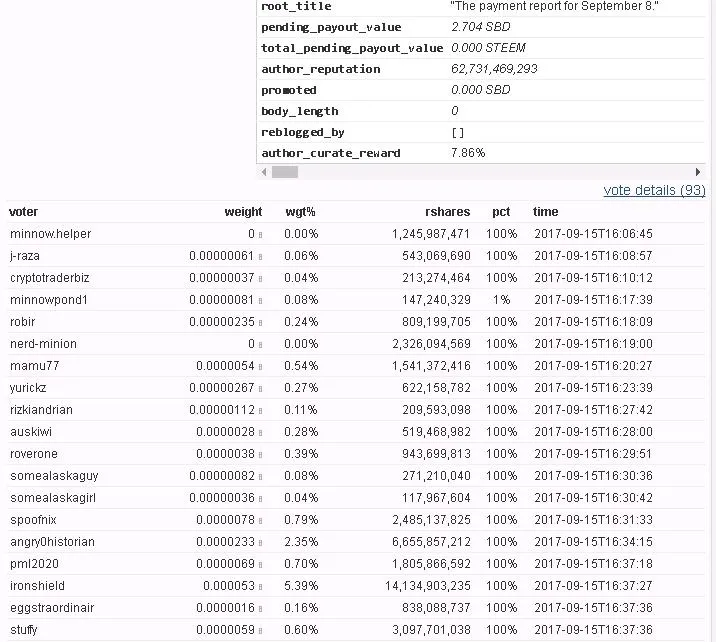Click rshares 3,097,701,038 for stuffy
This screenshot has width=716, height=642.
431,630
